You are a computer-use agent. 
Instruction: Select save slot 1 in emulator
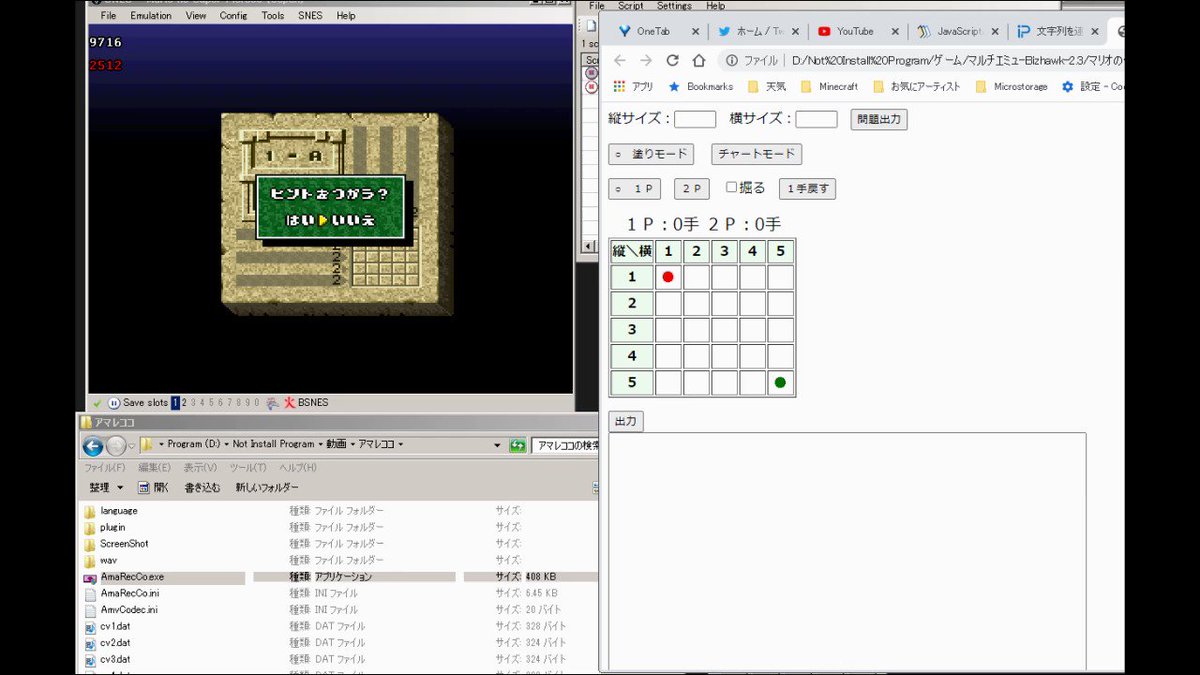tap(176, 403)
